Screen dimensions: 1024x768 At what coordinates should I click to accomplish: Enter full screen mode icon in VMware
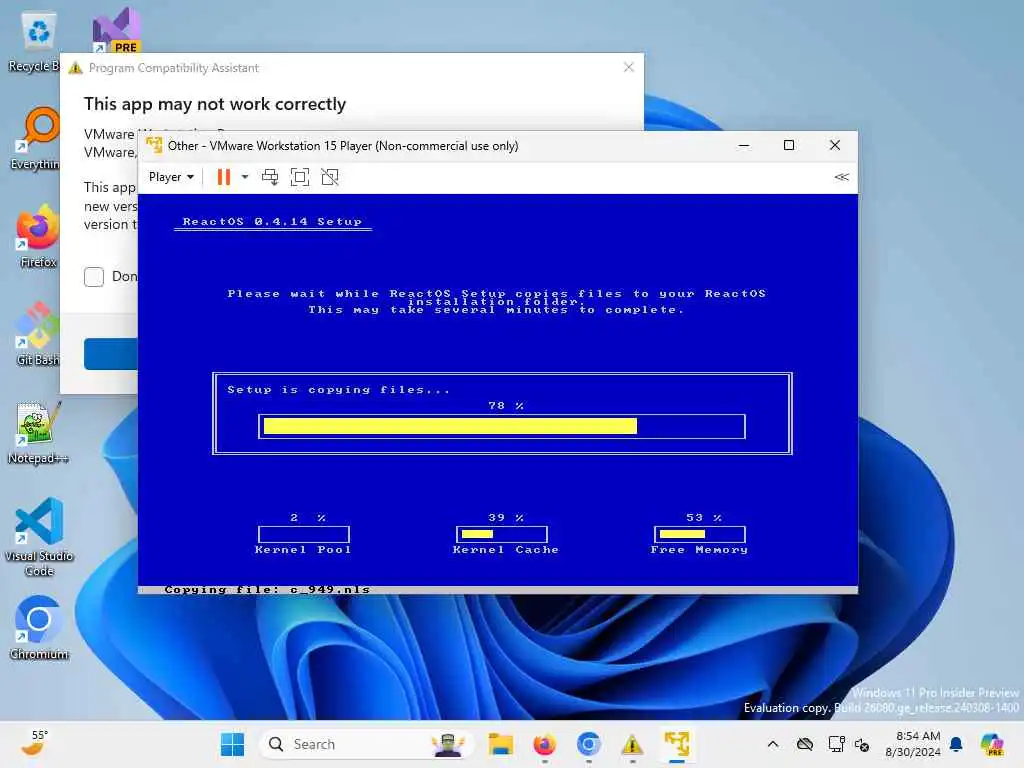300,177
